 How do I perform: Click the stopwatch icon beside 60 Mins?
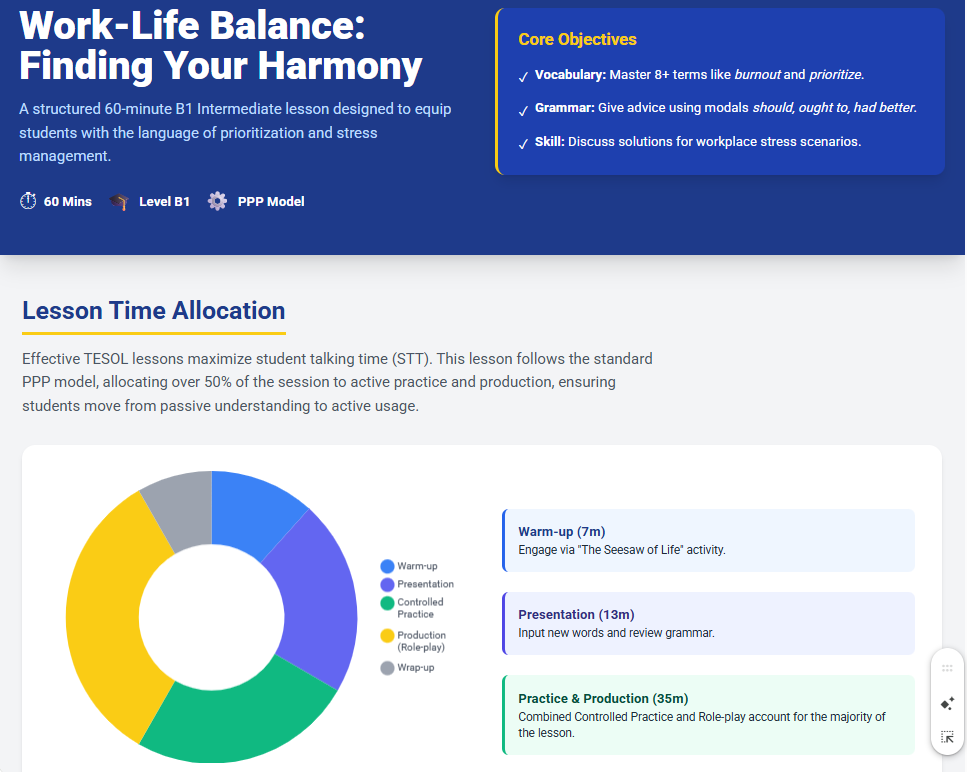[28, 202]
